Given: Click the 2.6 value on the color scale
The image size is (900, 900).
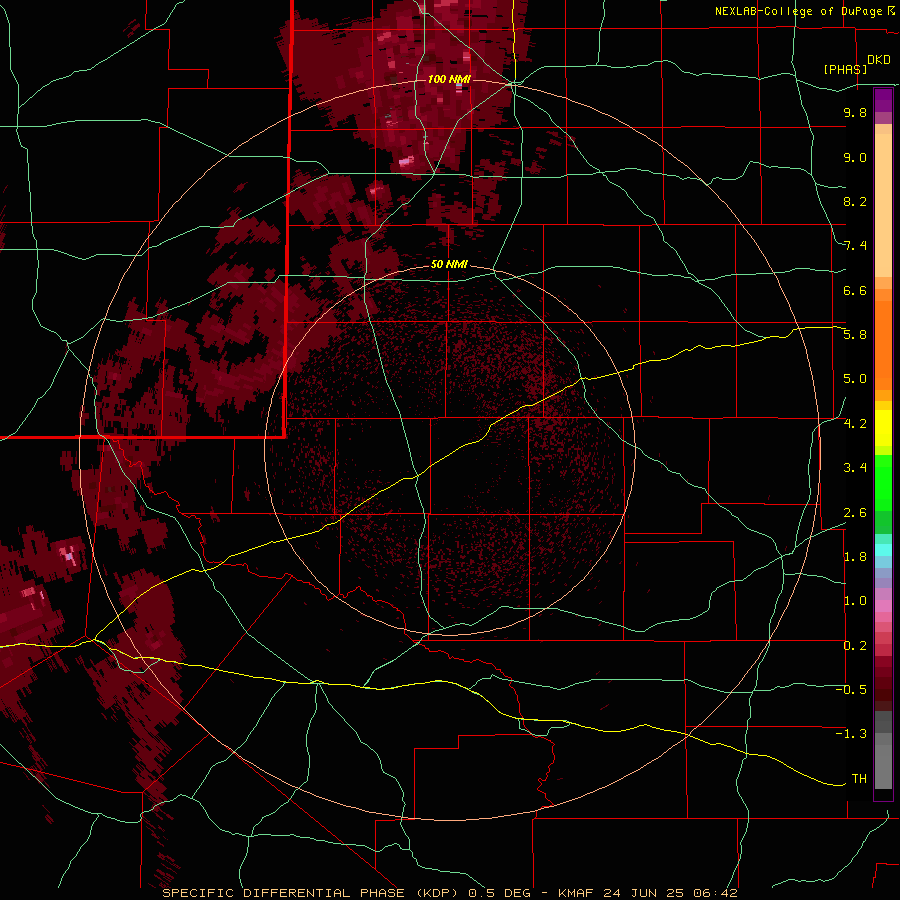Looking at the screenshot, I should [855, 513].
